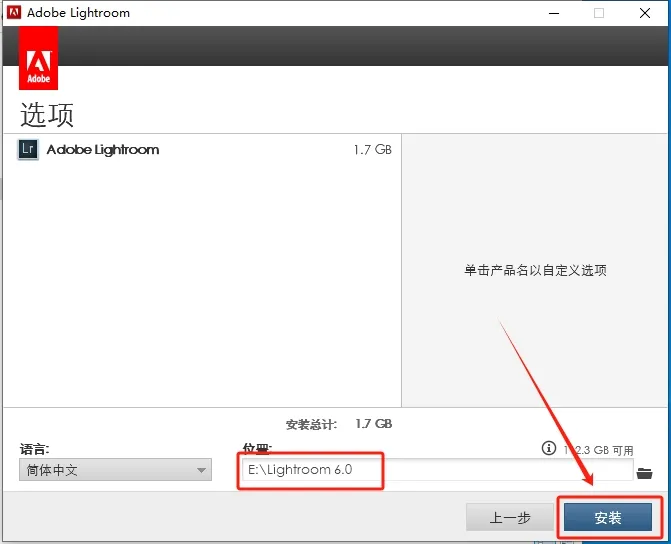Click the install location path field
671x544 pixels.
(x=437, y=470)
